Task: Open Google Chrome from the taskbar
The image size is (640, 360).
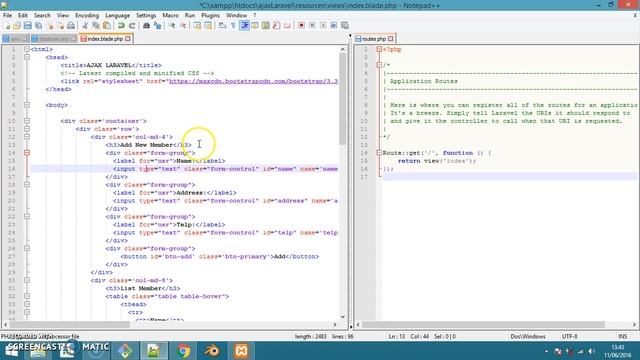Action: pyautogui.click(x=183, y=351)
